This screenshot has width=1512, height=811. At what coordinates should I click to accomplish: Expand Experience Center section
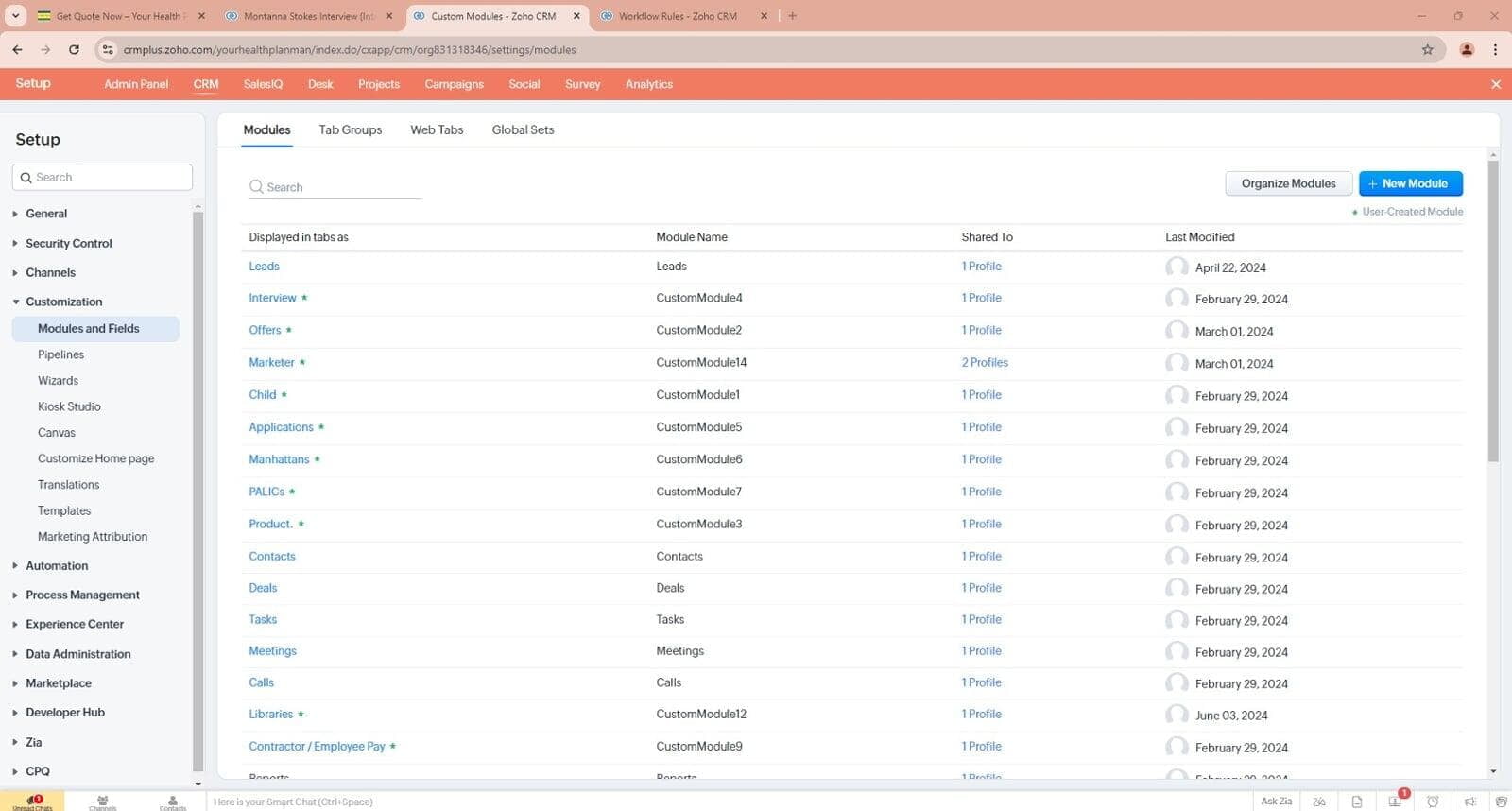[x=75, y=624]
